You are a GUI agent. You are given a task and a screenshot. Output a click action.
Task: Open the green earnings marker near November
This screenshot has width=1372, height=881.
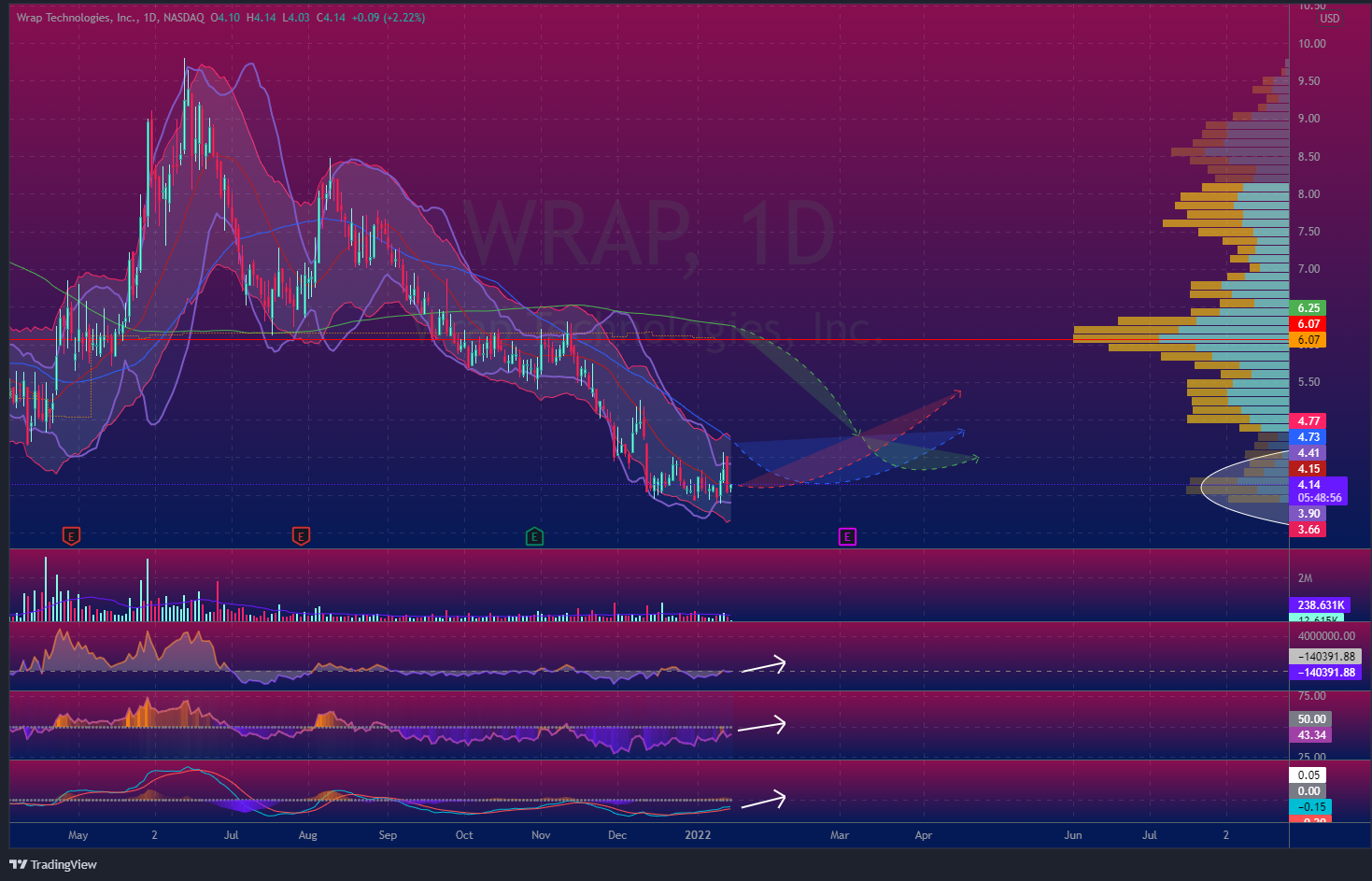534,536
